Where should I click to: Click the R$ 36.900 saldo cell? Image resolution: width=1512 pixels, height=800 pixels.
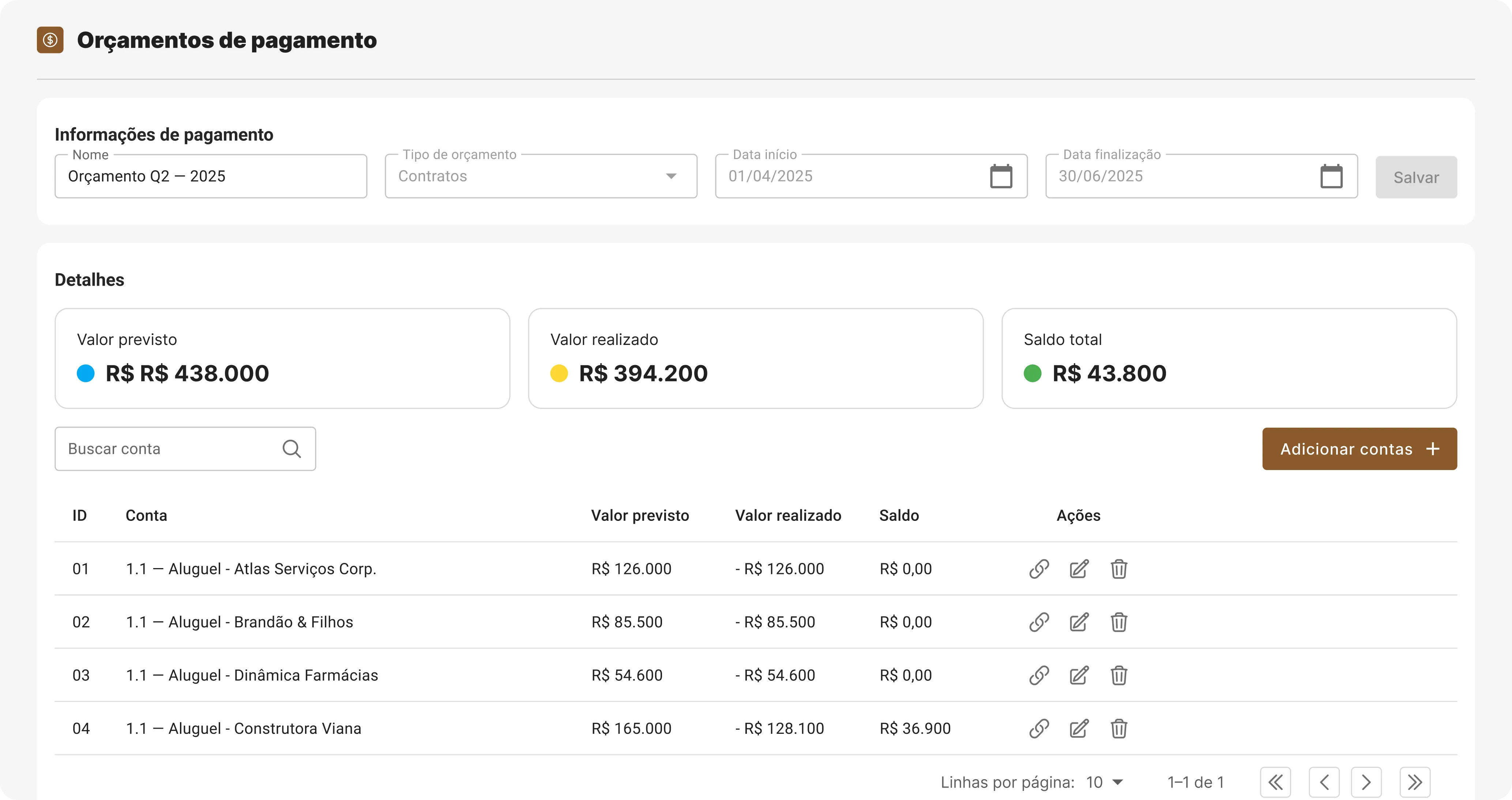[x=914, y=728]
